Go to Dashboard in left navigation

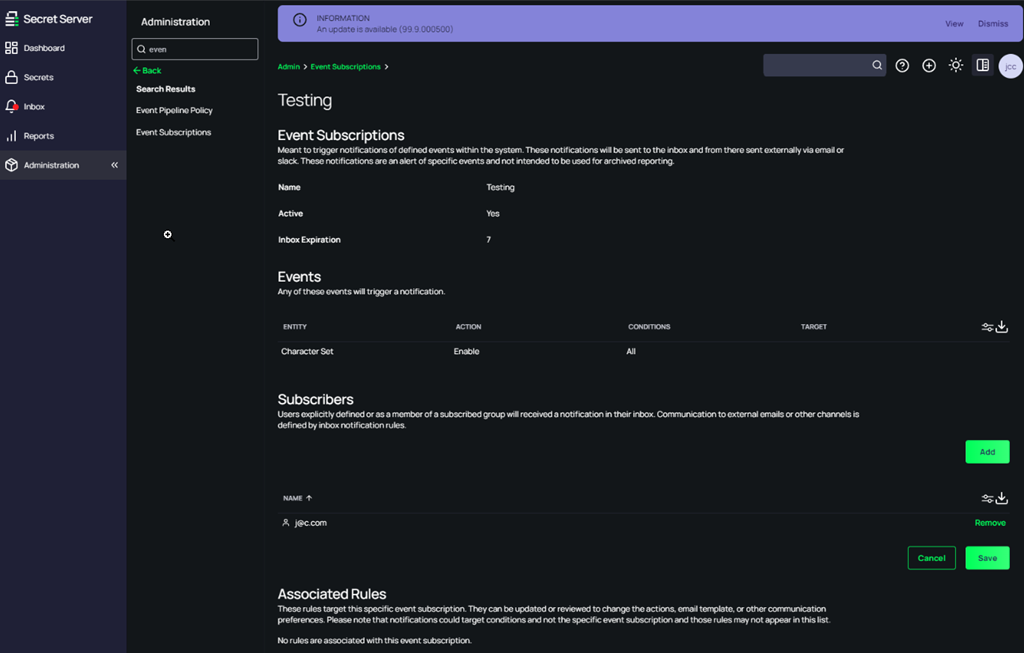coord(44,48)
